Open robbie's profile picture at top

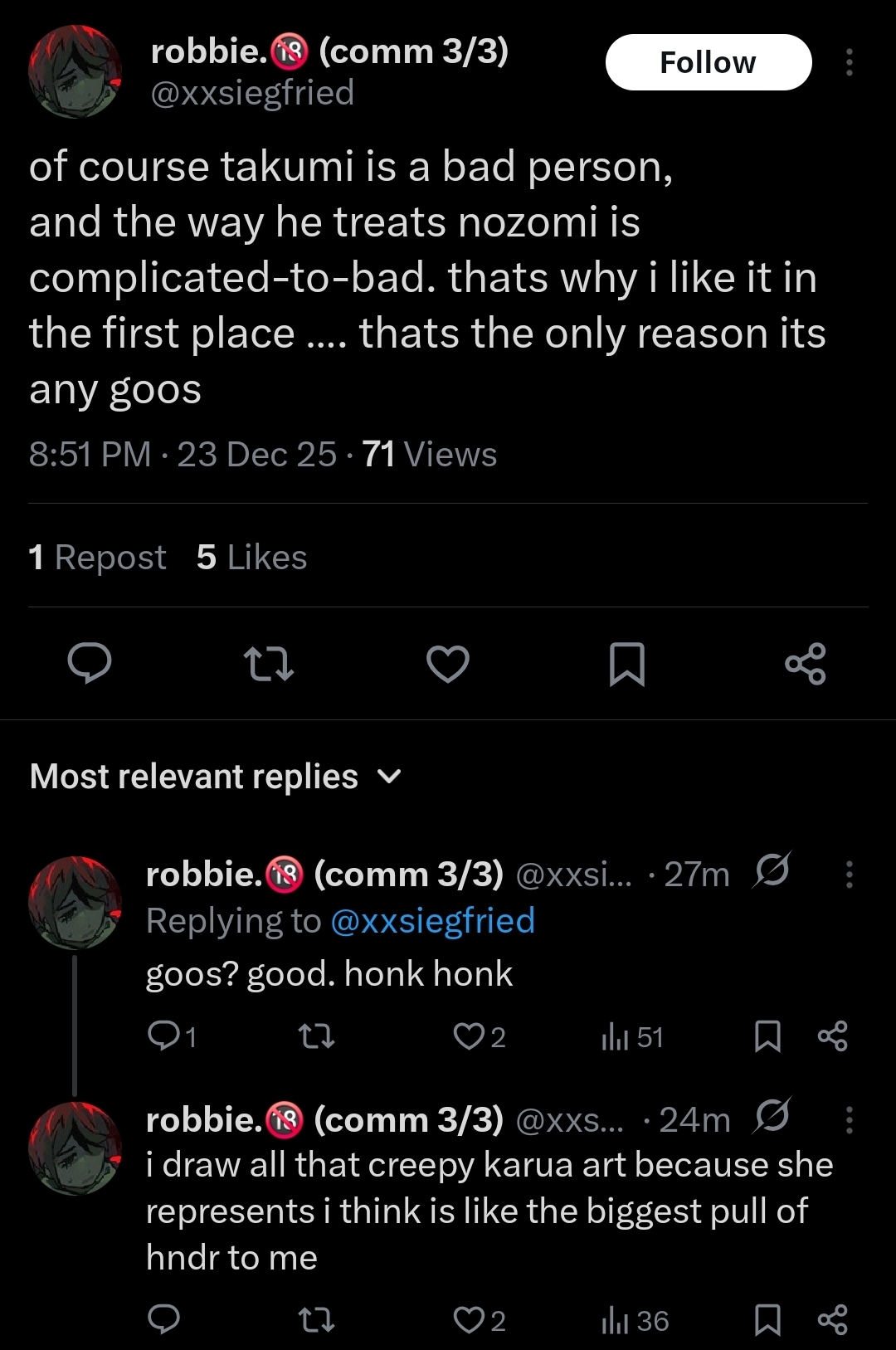[x=75, y=71]
